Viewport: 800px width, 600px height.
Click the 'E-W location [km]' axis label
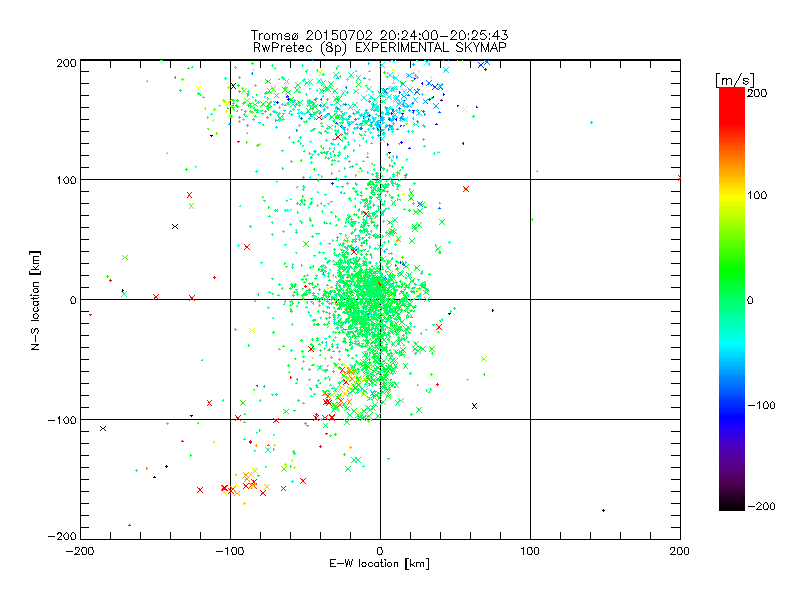tap(379, 564)
